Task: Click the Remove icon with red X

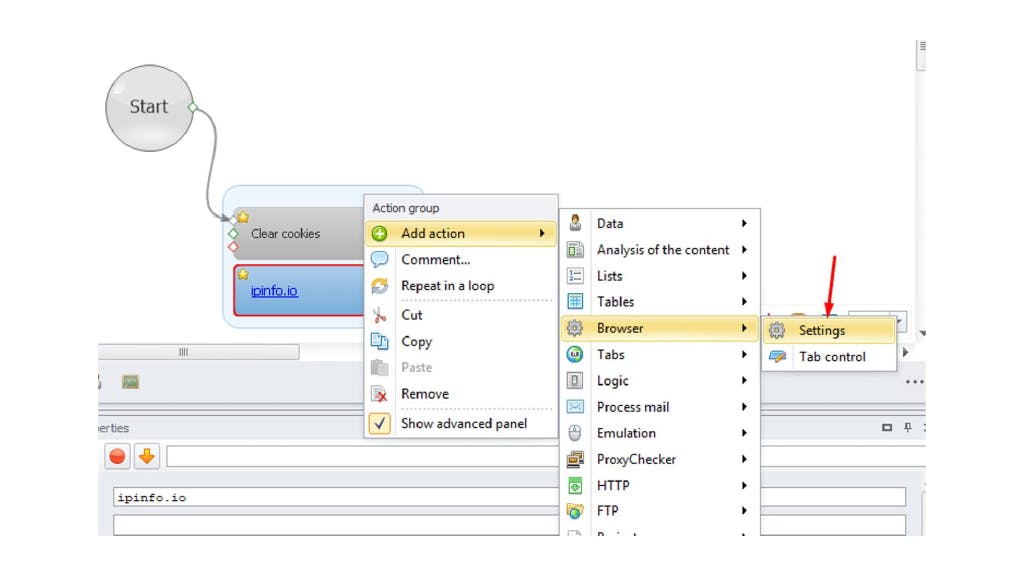Action: [x=379, y=394]
